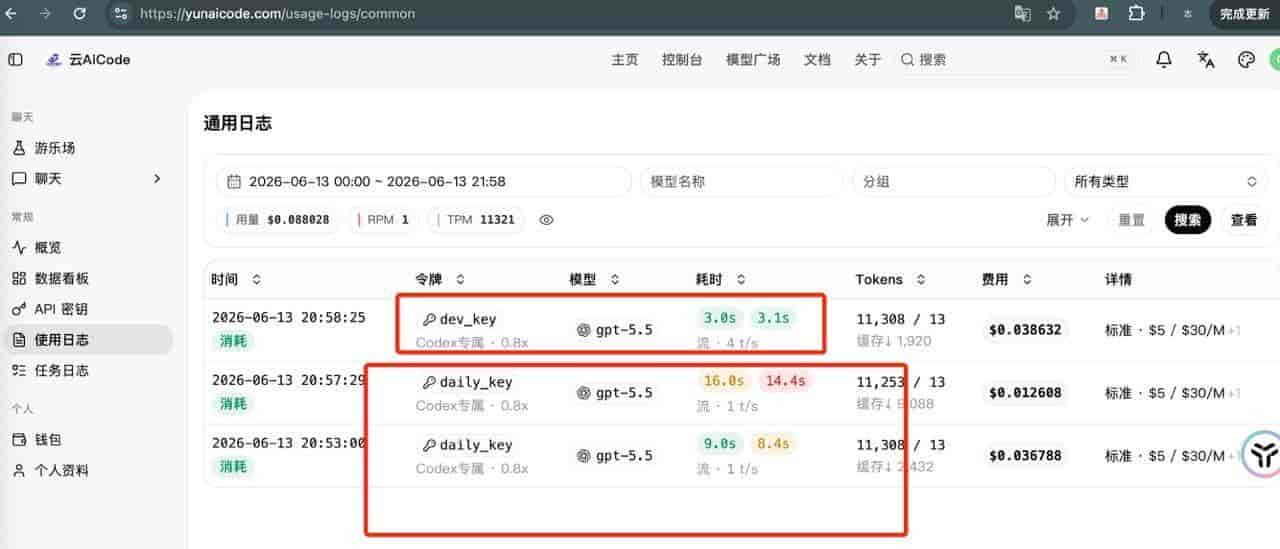Click the 模型名称 filter field
The width and height of the screenshot is (1280, 549).
[741, 182]
